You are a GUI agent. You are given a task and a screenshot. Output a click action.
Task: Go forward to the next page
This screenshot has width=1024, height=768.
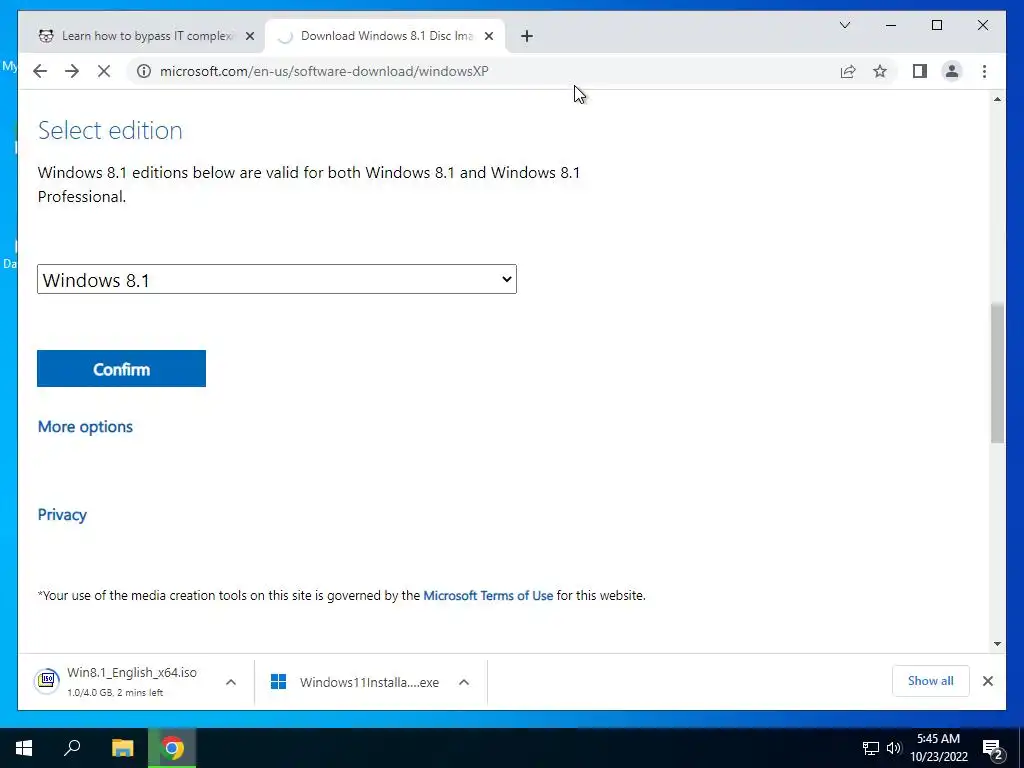pos(72,71)
